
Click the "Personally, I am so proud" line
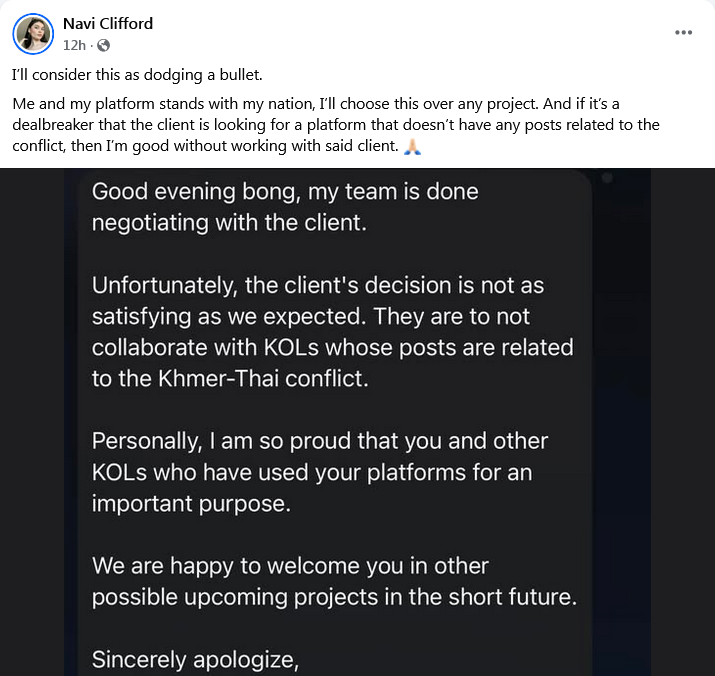[x=319, y=441]
